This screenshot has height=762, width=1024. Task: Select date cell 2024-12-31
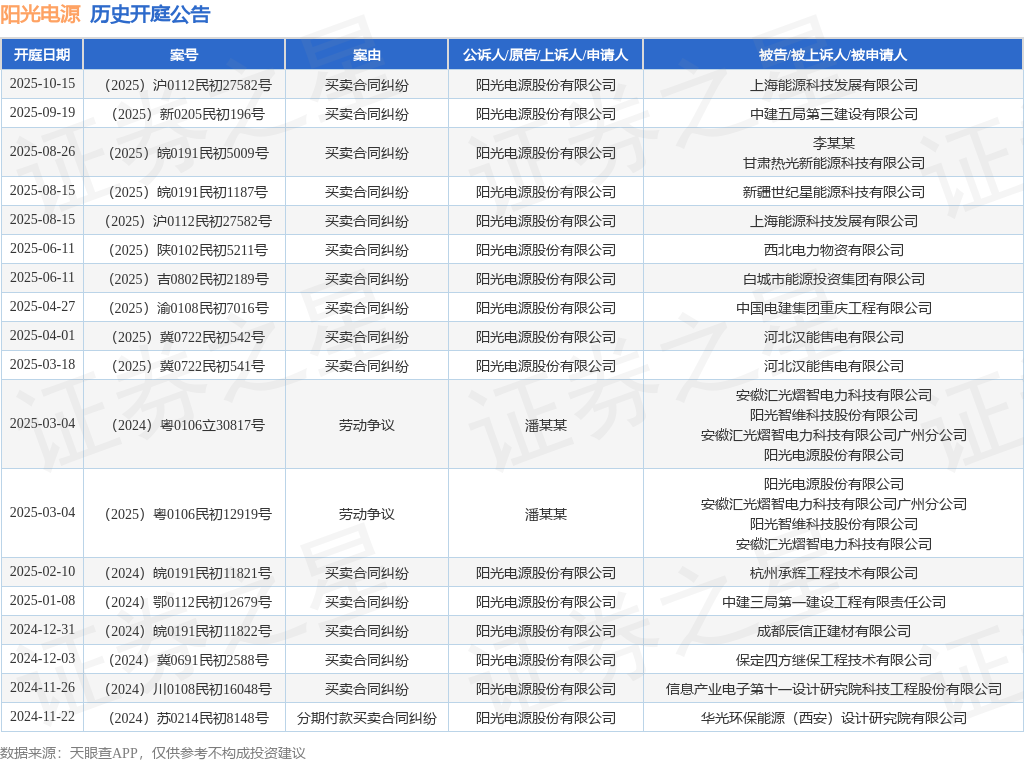coord(42,629)
